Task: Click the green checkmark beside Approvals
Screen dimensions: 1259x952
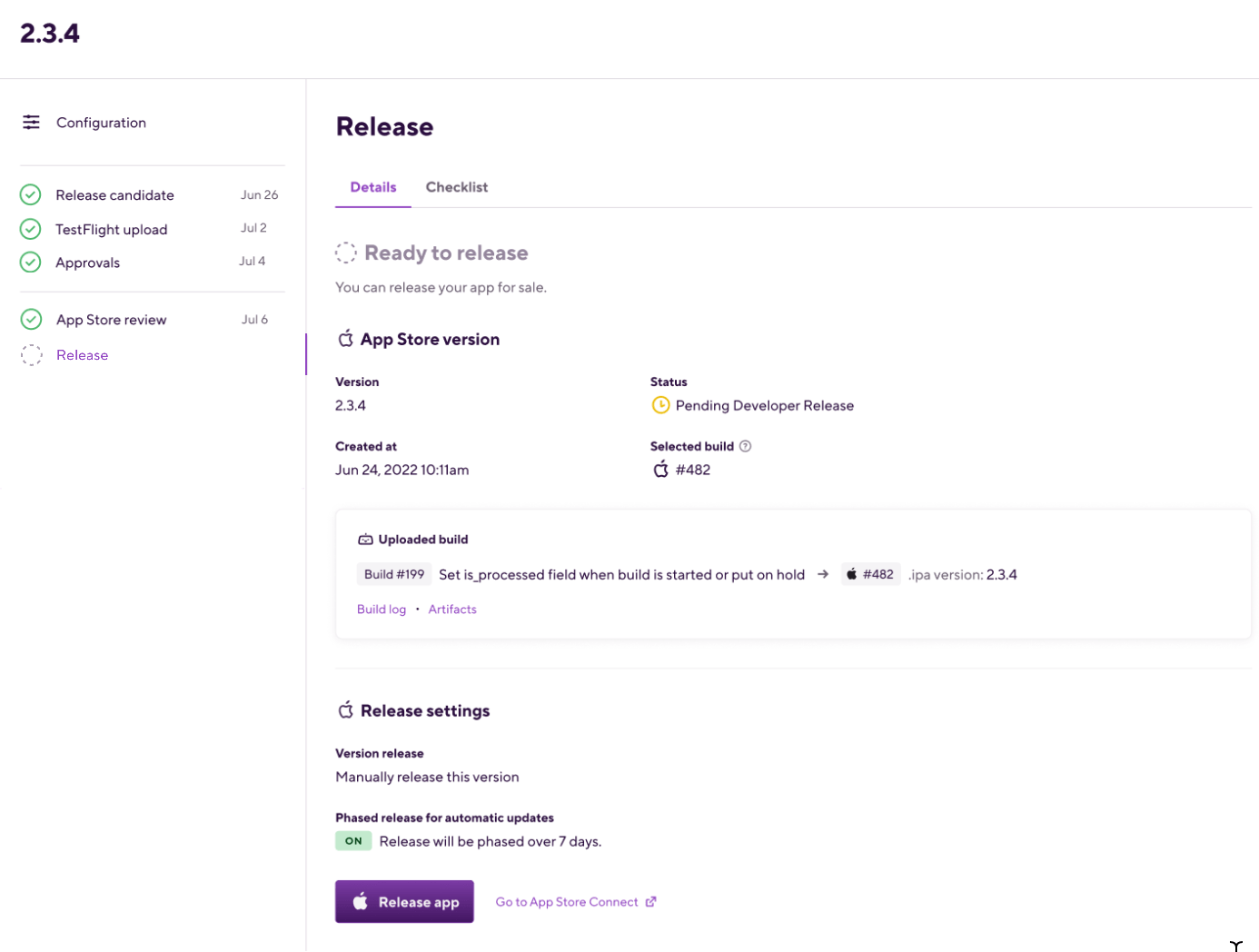Action: pos(30,262)
